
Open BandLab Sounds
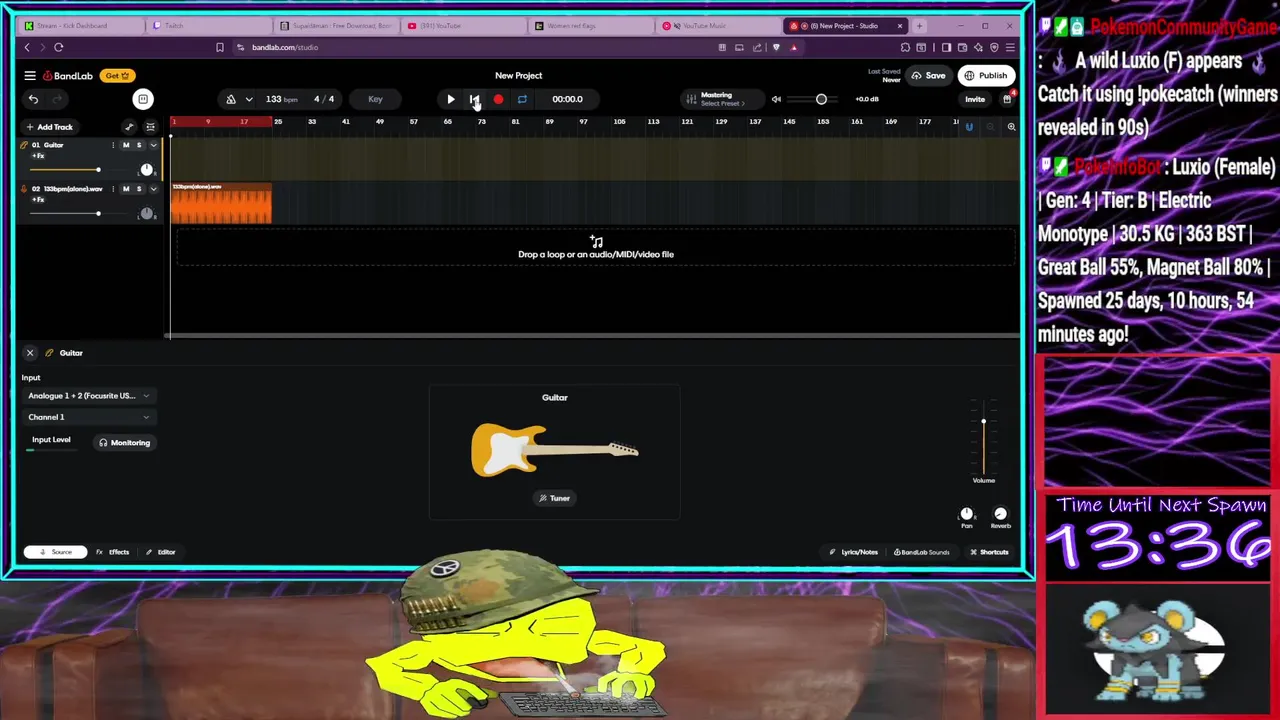click(921, 552)
